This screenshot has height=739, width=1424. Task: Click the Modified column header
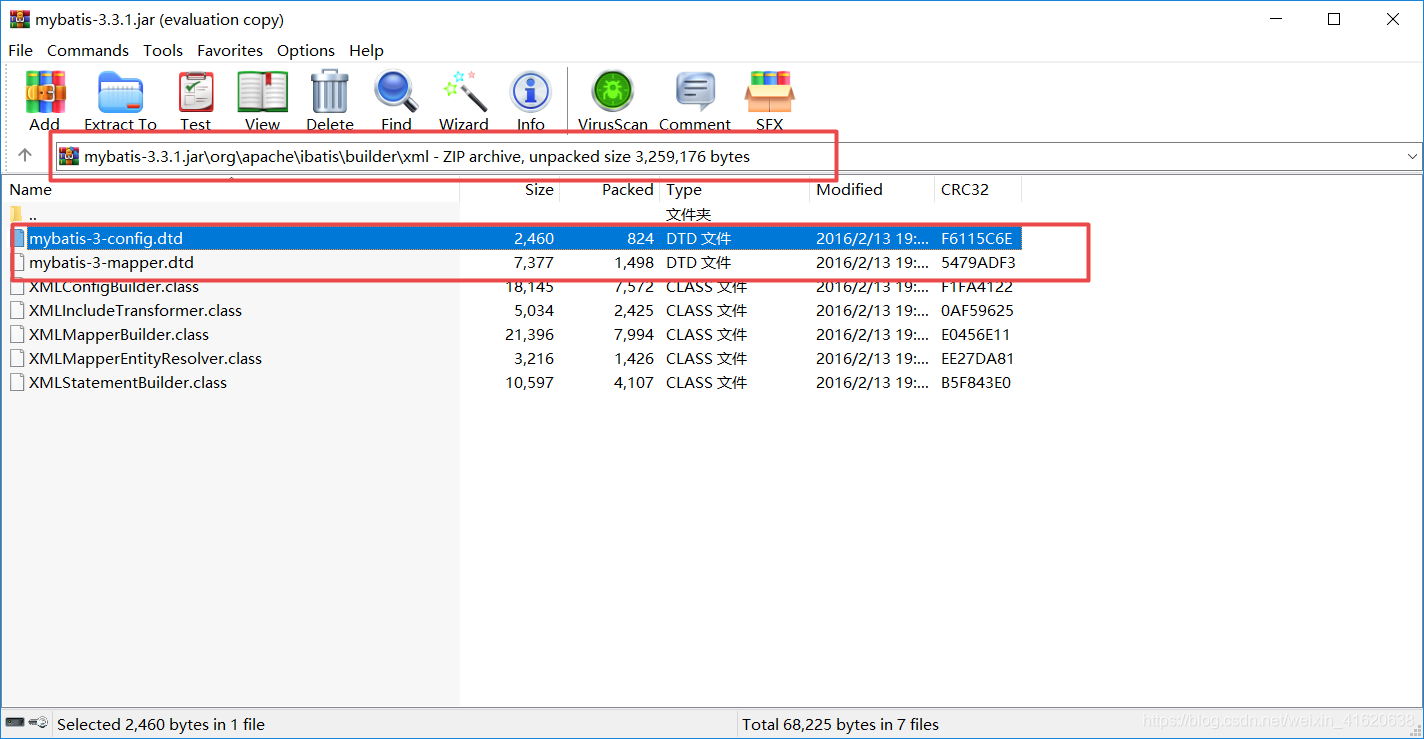[x=850, y=189]
